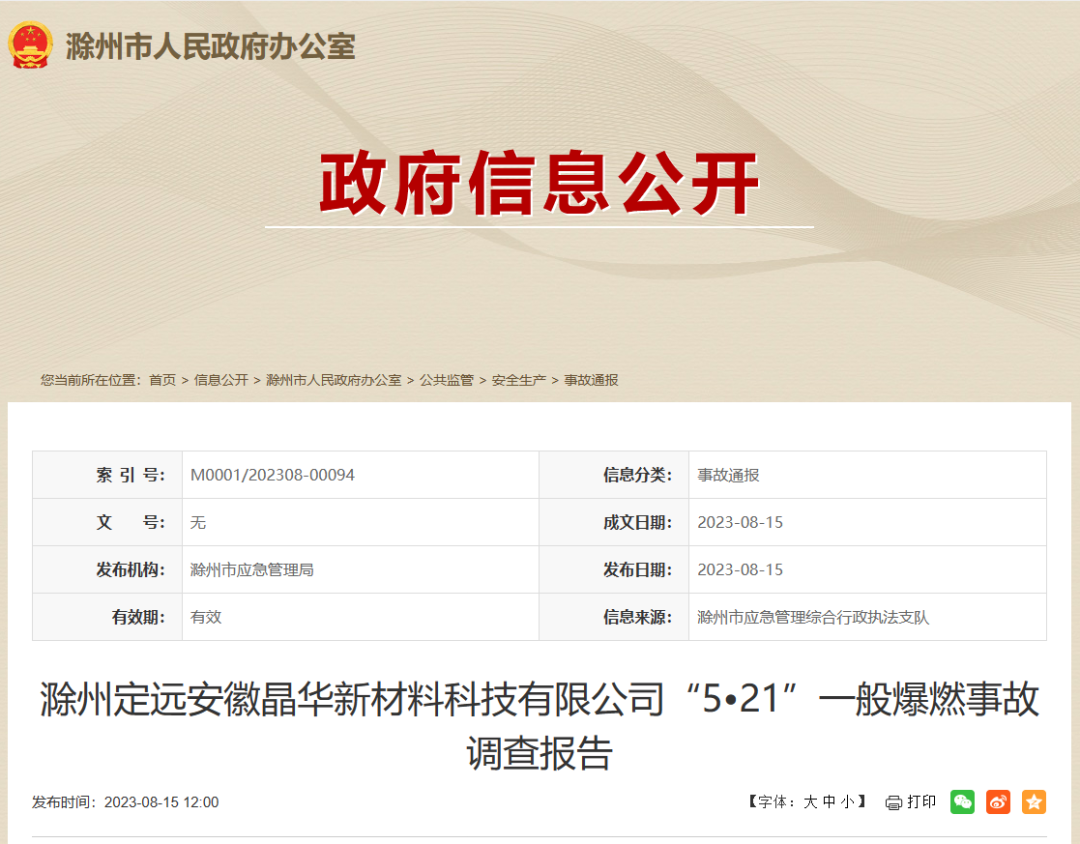Set font size to 小
Viewport: 1080px width, 844px height.
coord(847,802)
